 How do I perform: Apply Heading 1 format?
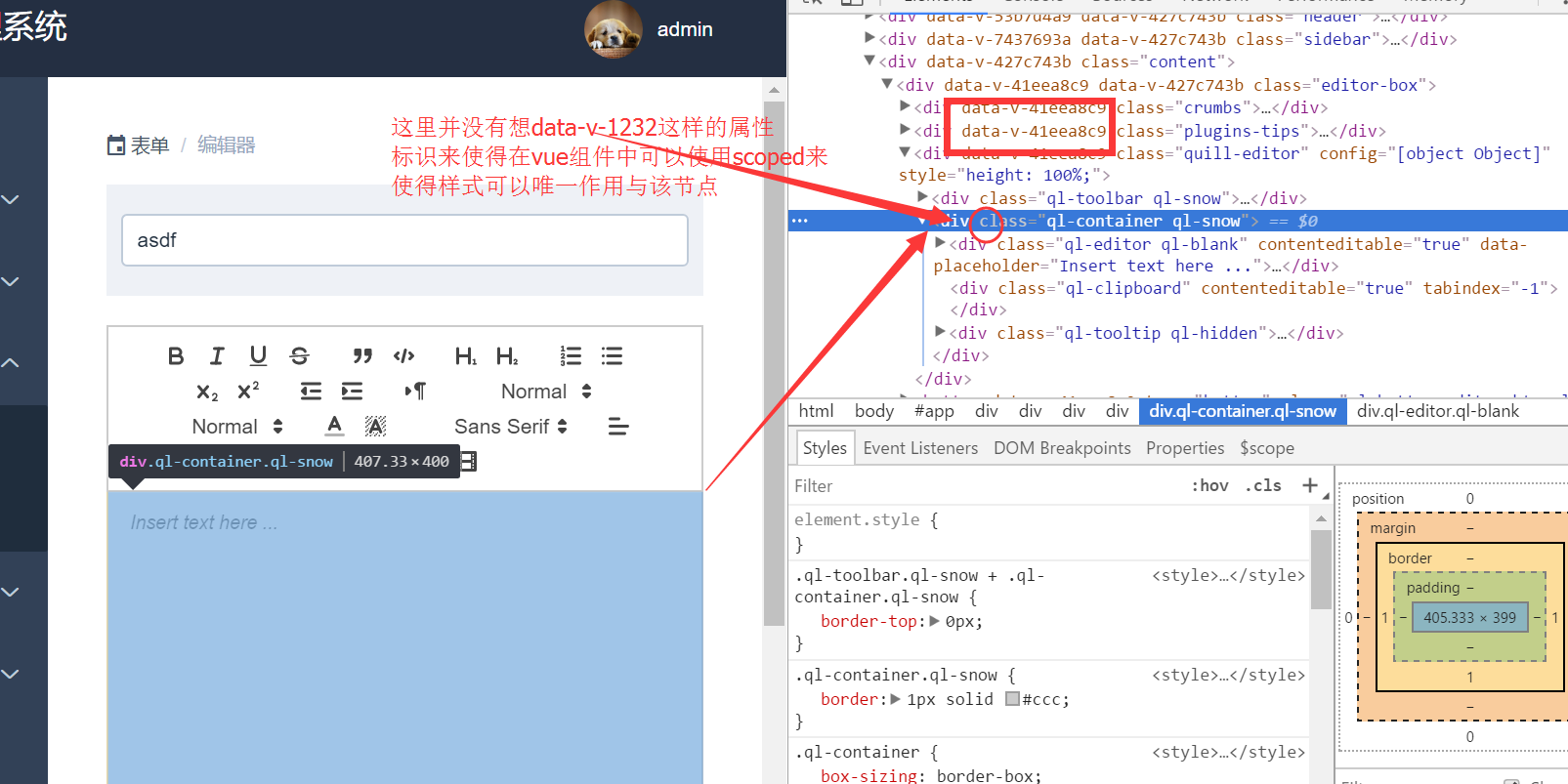click(466, 356)
